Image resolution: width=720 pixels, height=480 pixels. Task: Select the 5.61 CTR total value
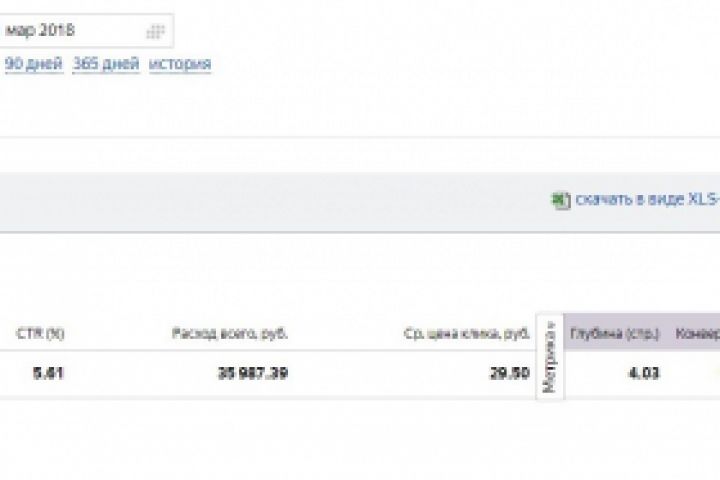48,373
